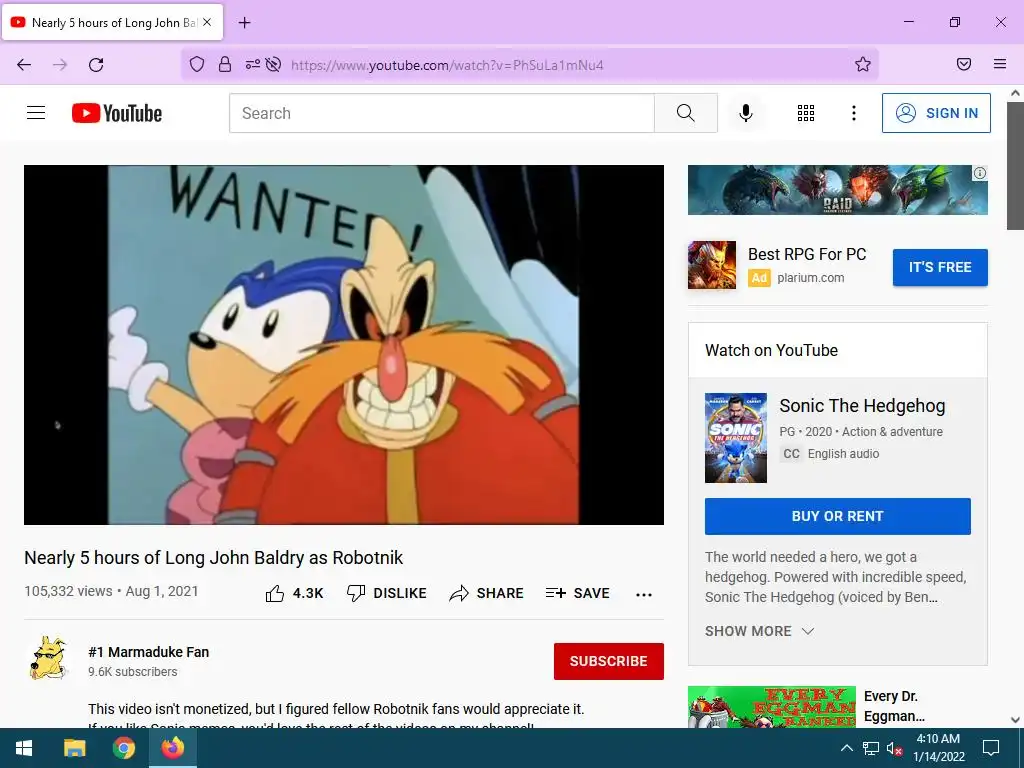Click plarium.com ad link
Viewport: 1024px width, 768px height.
point(810,278)
